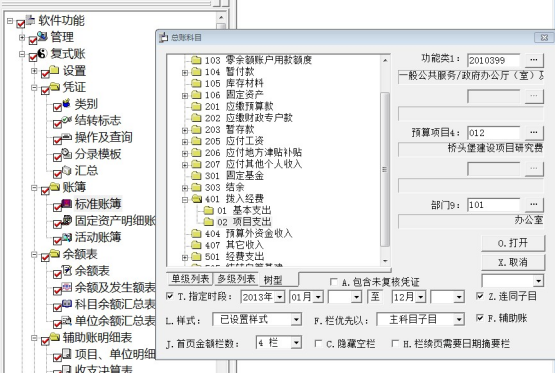Enable H.栏续页需要日期摘要栏 checkbox
The height and width of the screenshot is (373, 556).
coord(395,343)
